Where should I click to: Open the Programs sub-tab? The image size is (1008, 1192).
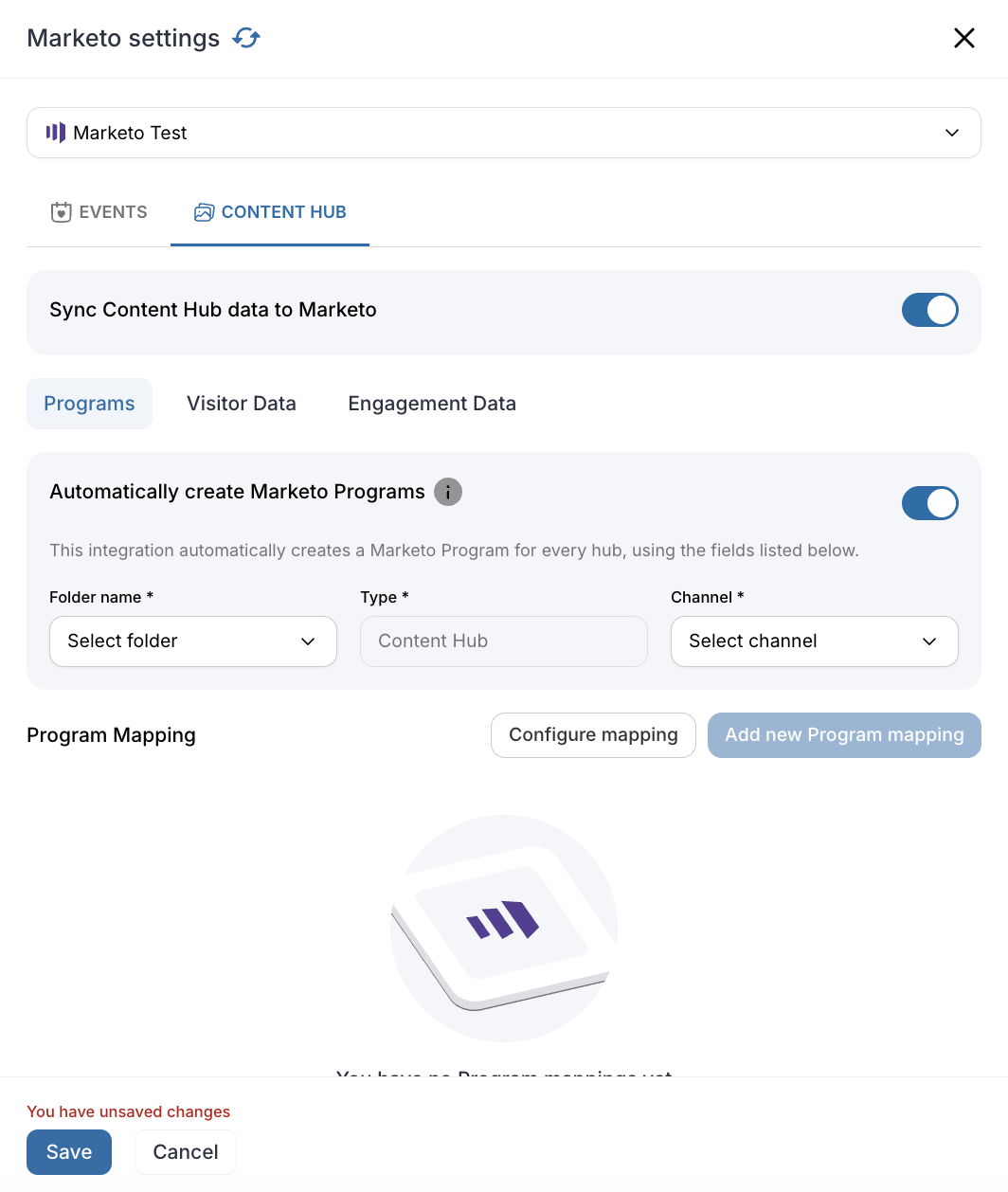(x=89, y=404)
